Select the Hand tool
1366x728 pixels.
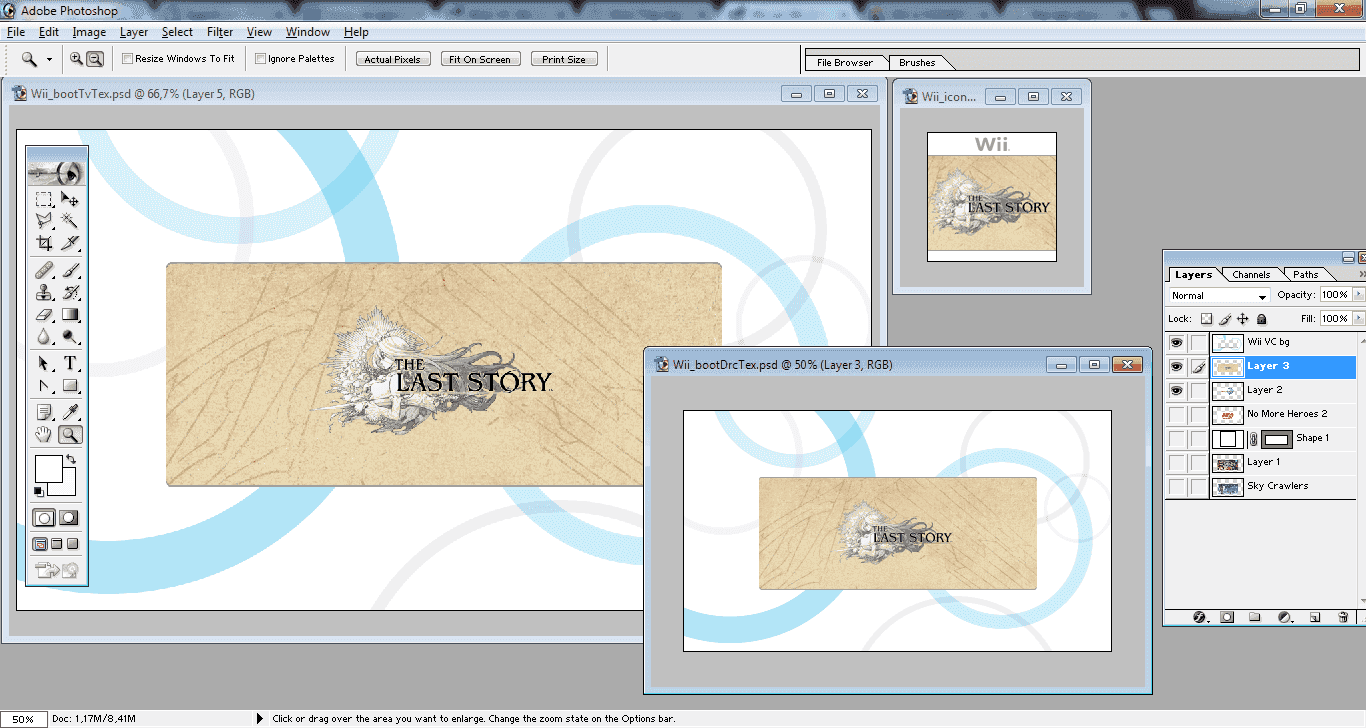pyautogui.click(x=44, y=434)
